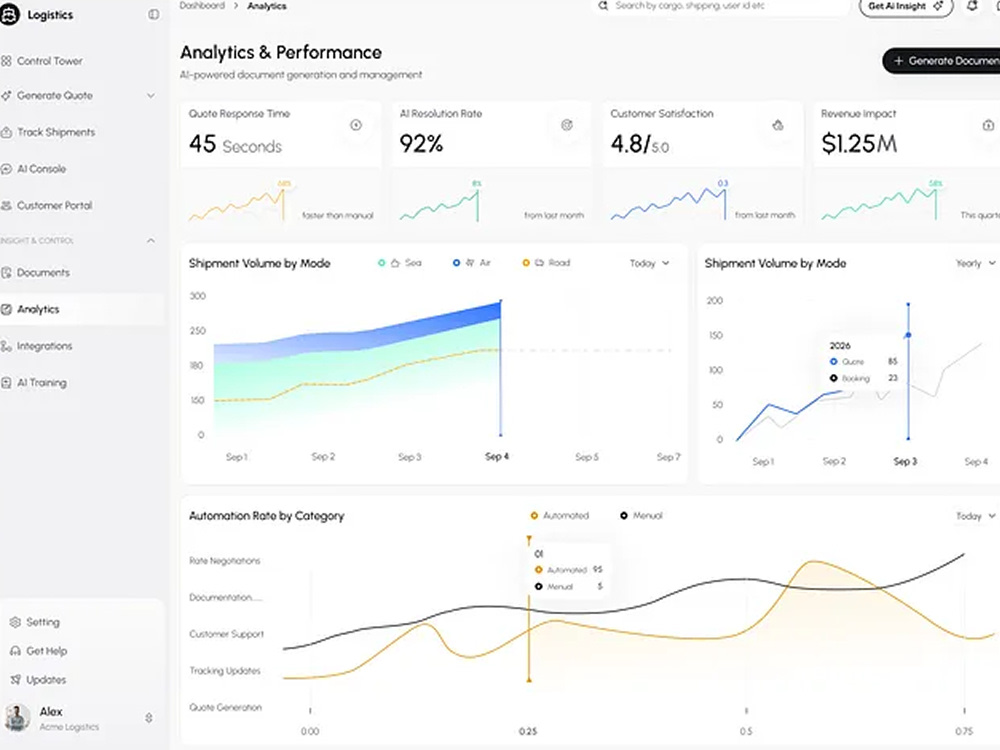Click the Integrations link icon
This screenshot has width=1000, height=750.
6,346
